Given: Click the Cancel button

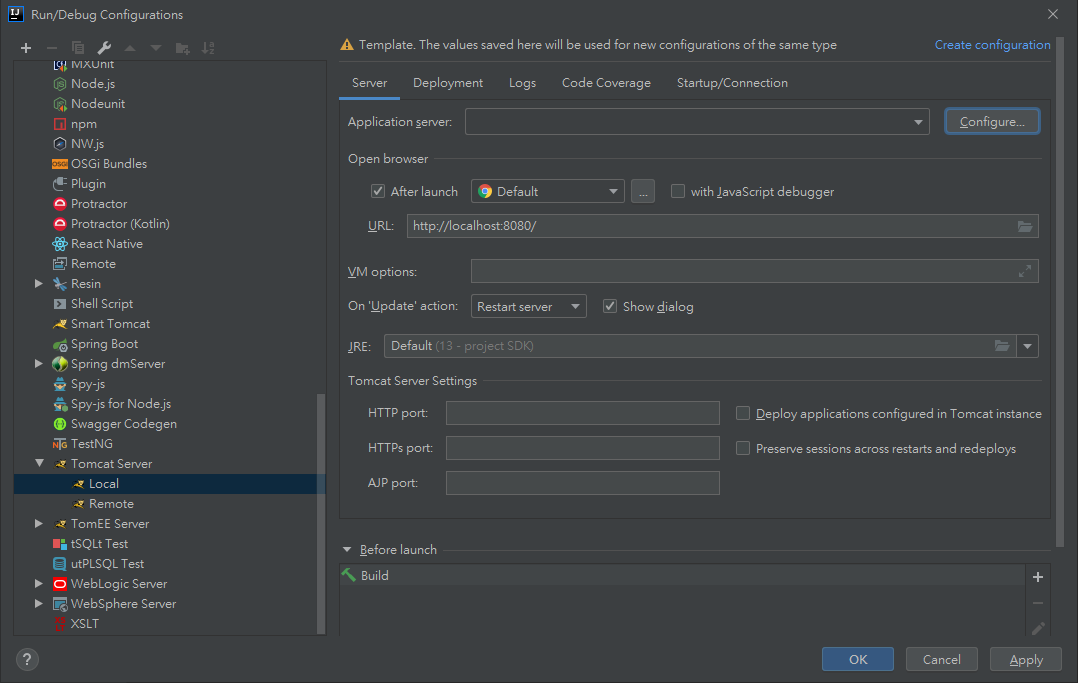Looking at the screenshot, I should [941, 659].
